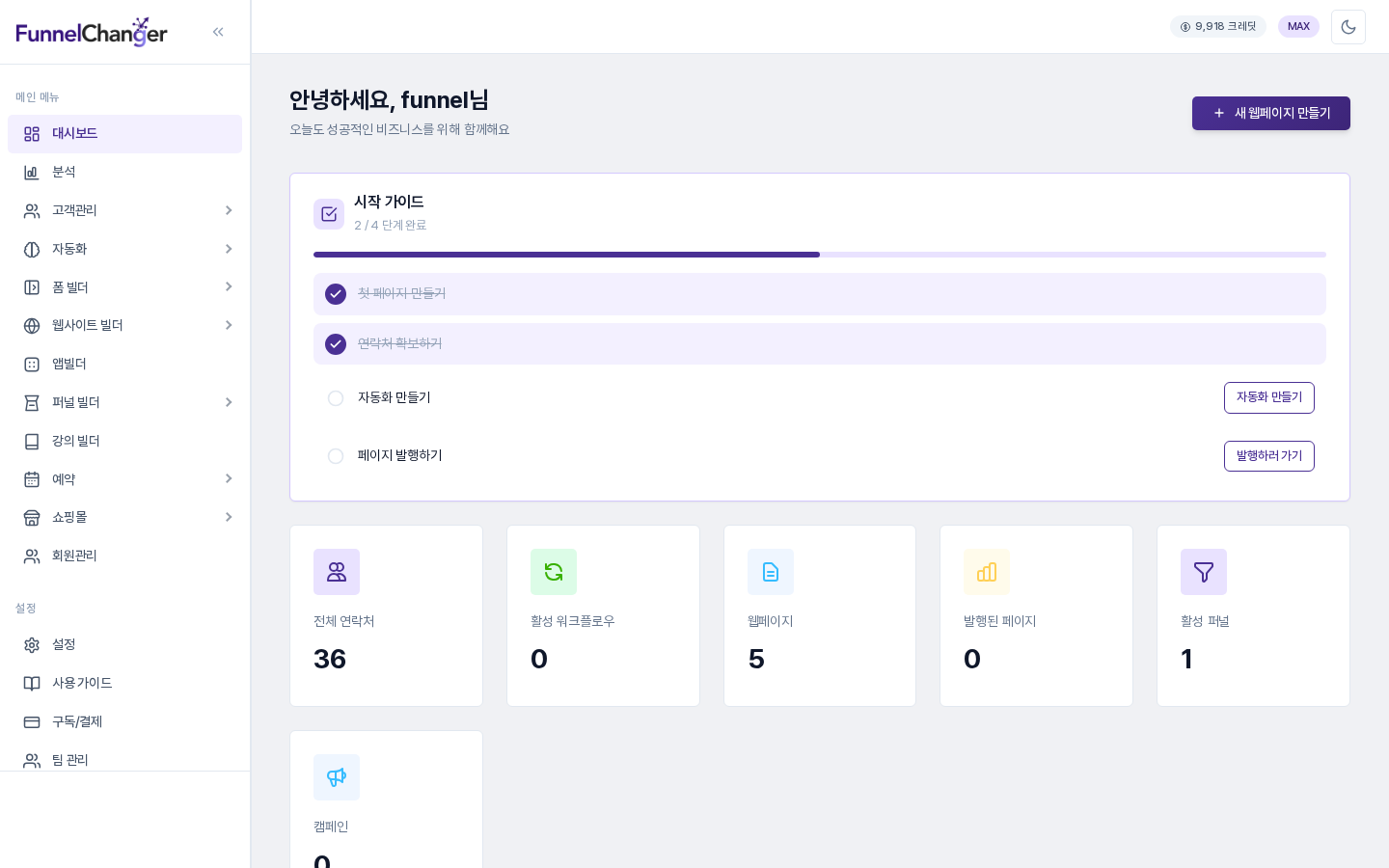1389x868 pixels.
Task: Click the campaign megaphone icon
Action: (x=337, y=777)
